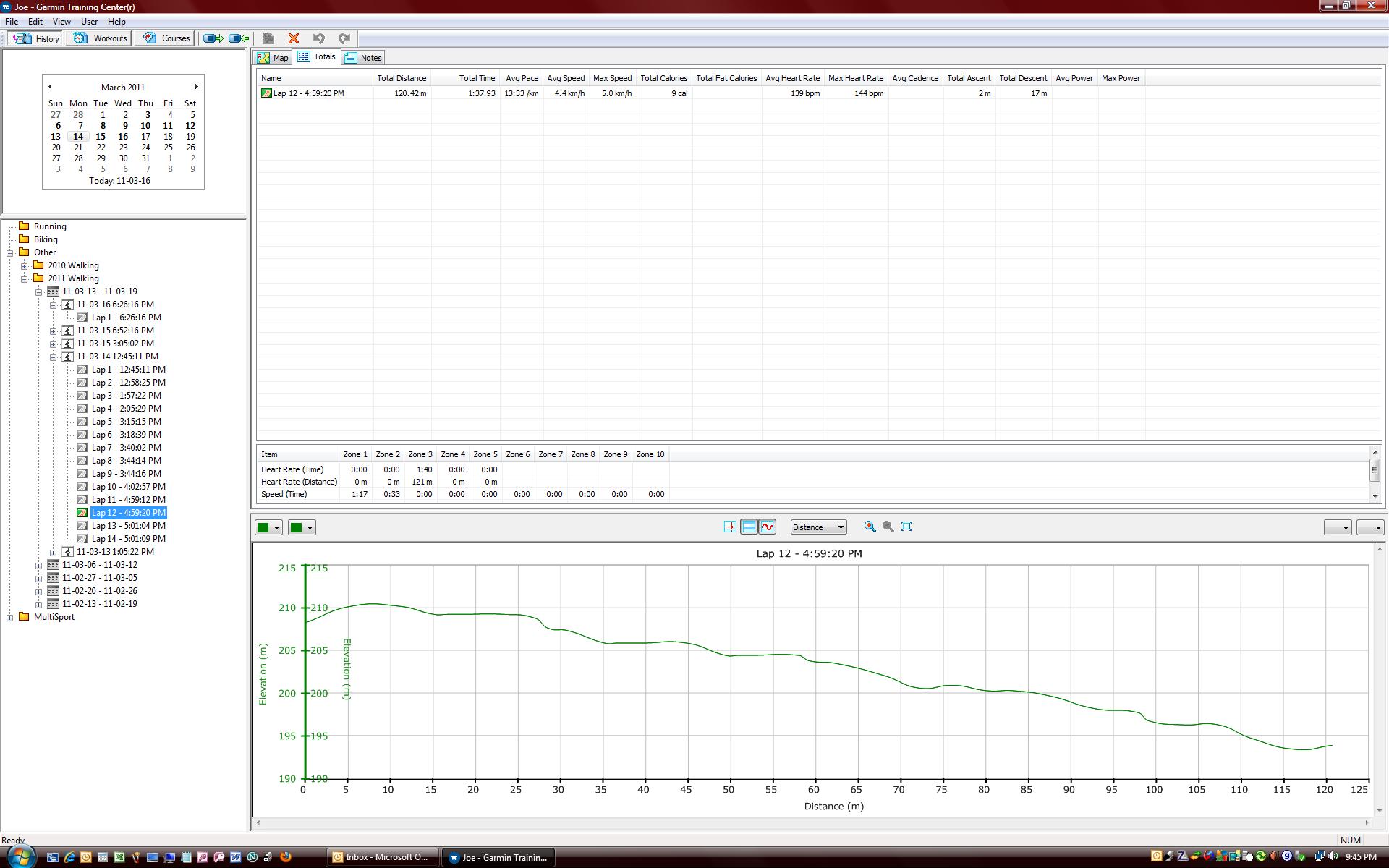Image resolution: width=1389 pixels, height=868 pixels.
Task: Toggle the crosshair marker mode above the chart
Action: point(730,527)
